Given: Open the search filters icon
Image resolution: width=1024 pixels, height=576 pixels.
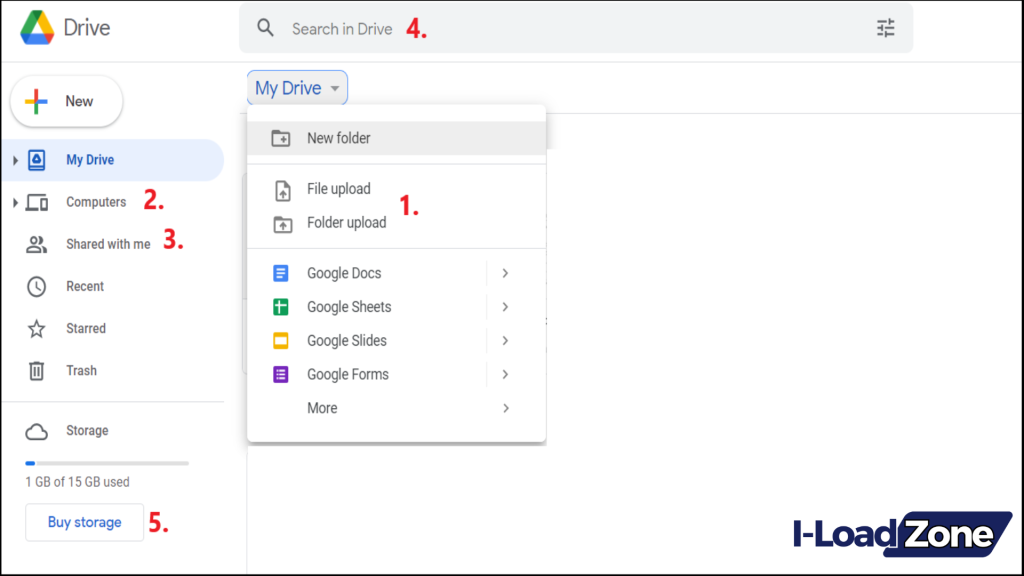Looking at the screenshot, I should click(x=885, y=27).
